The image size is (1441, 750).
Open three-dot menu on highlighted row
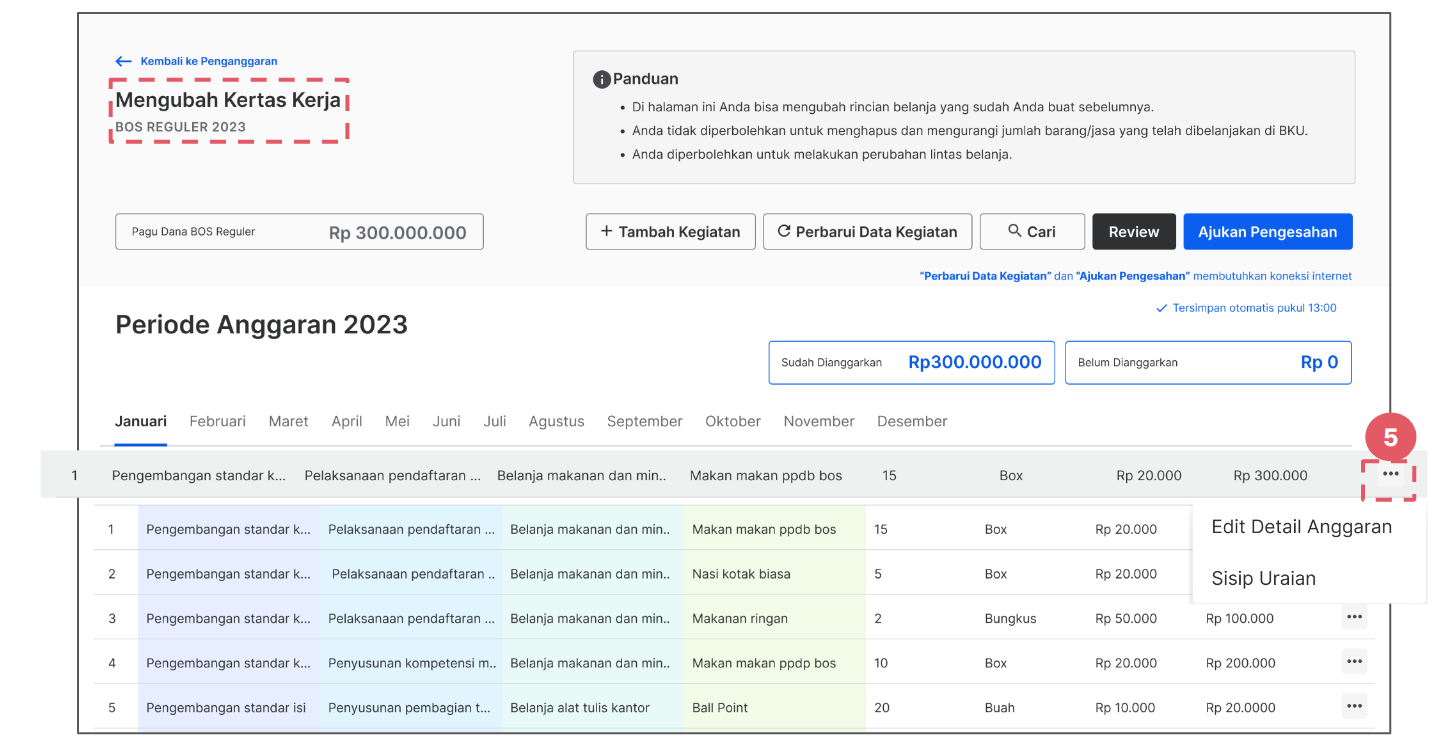coord(1390,474)
